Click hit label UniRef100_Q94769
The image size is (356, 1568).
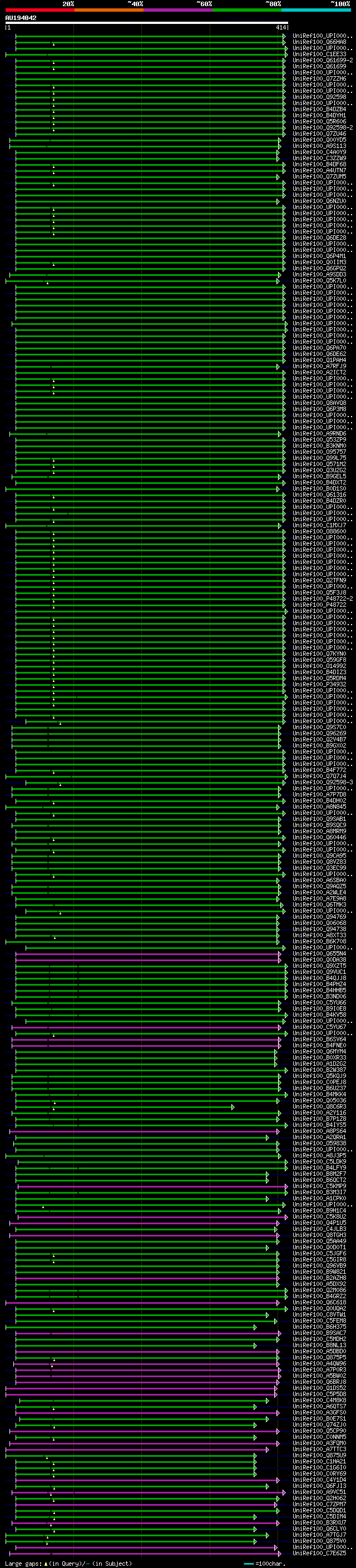click(x=319, y=917)
